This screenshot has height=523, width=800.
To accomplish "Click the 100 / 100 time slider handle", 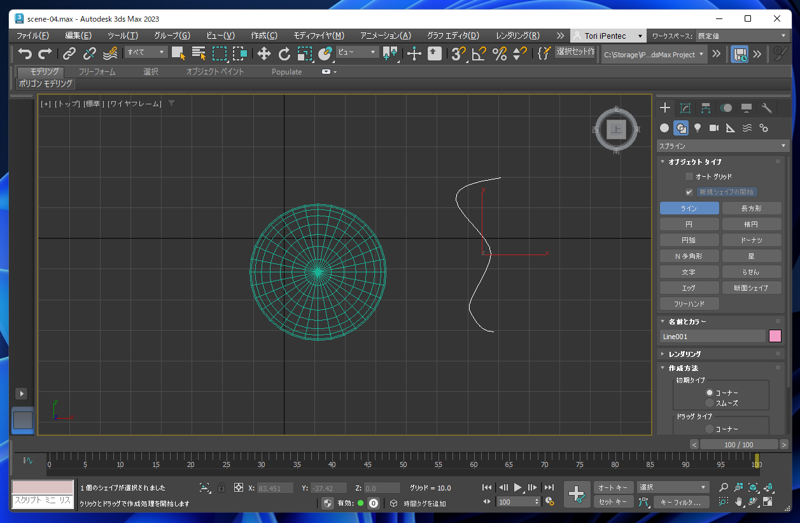I will (x=738, y=444).
